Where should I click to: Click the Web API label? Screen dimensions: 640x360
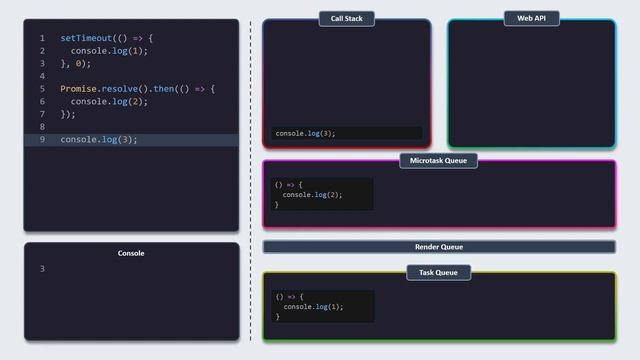pos(531,18)
